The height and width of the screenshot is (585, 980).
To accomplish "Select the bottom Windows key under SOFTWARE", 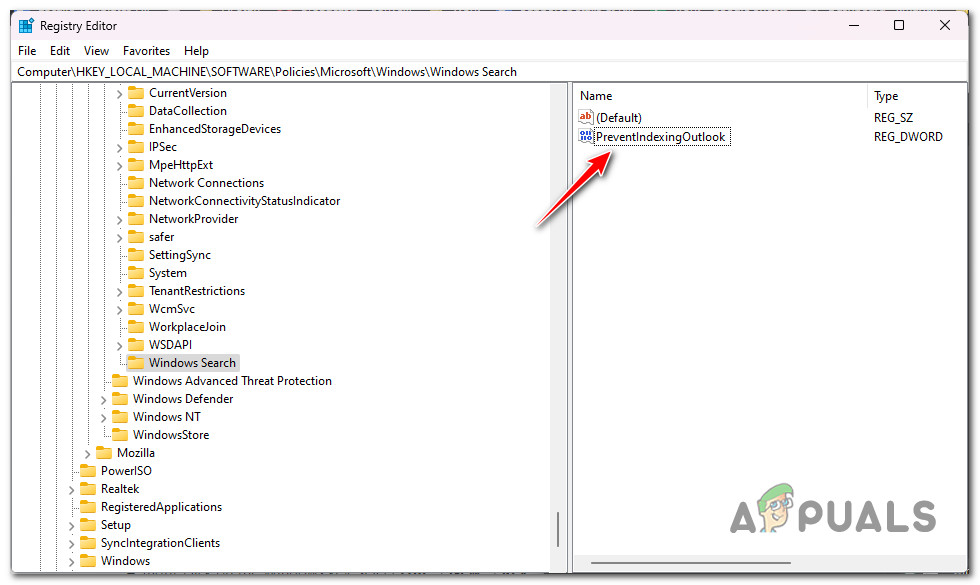I will coord(126,561).
